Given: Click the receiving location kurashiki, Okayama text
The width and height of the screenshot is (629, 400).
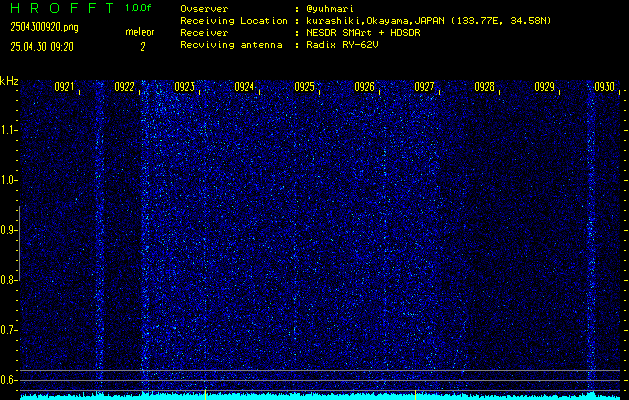Looking at the screenshot, I should (428, 21).
